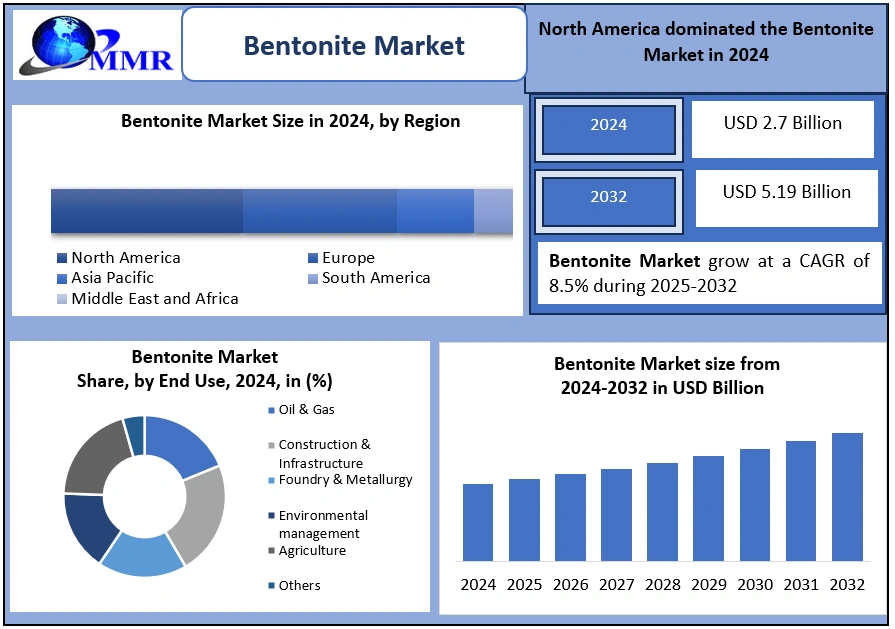Viewport: 895px width, 629px height.
Task: Click the Europe legend marker
Action: [313, 258]
